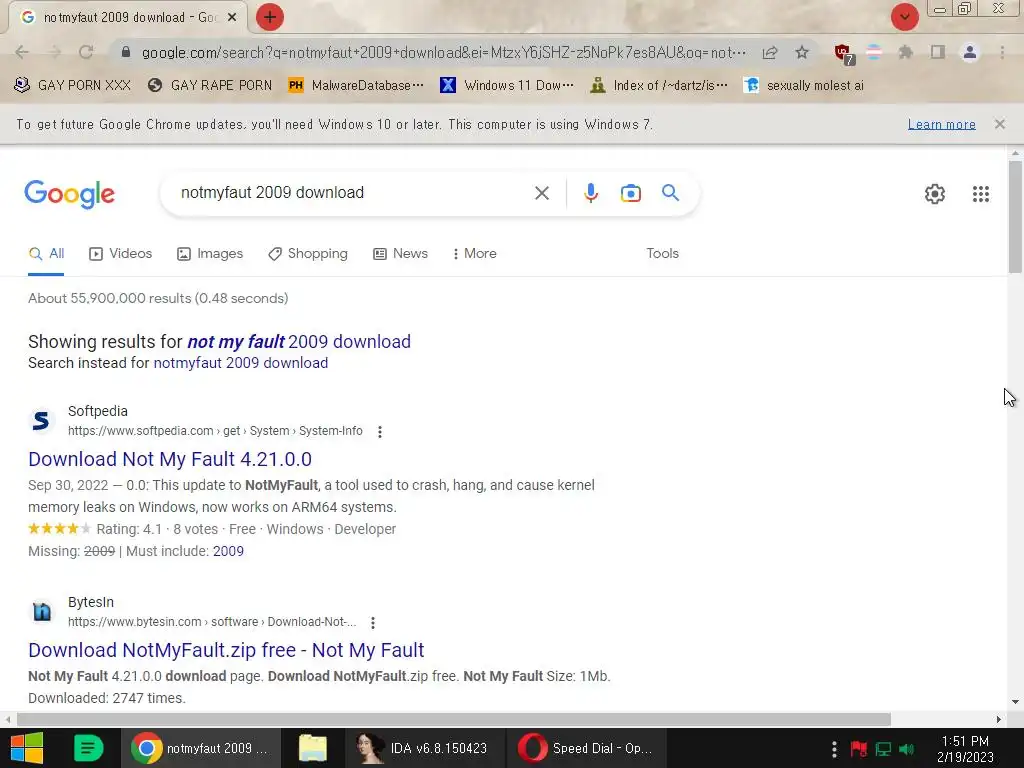The width and height of the screenshot is (1024, 768).
Task: Open the volume tray control
Action: click(906, 749)
